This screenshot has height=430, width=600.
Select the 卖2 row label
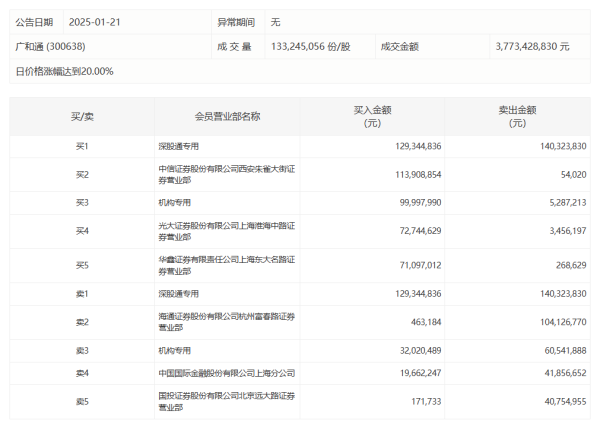[x=82, y=322]
